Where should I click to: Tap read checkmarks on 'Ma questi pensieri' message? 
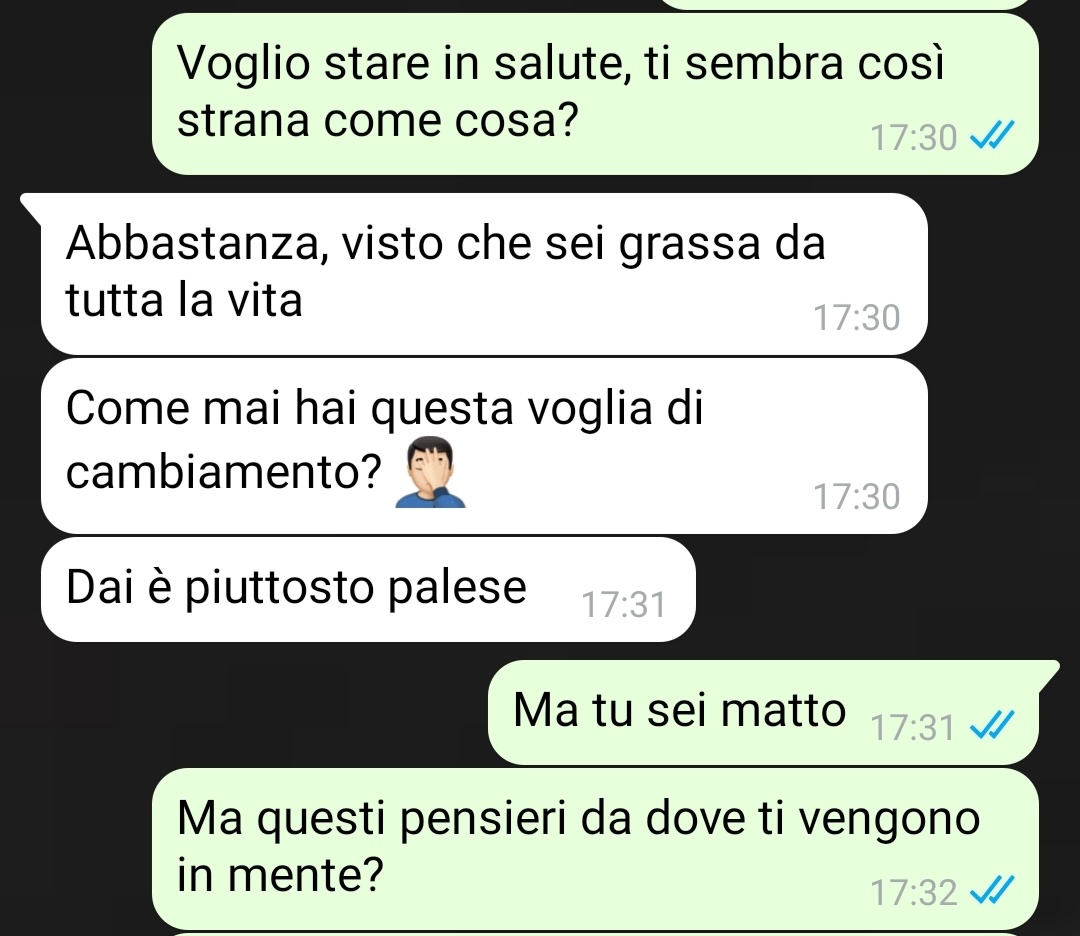click(x=992, y=890)
